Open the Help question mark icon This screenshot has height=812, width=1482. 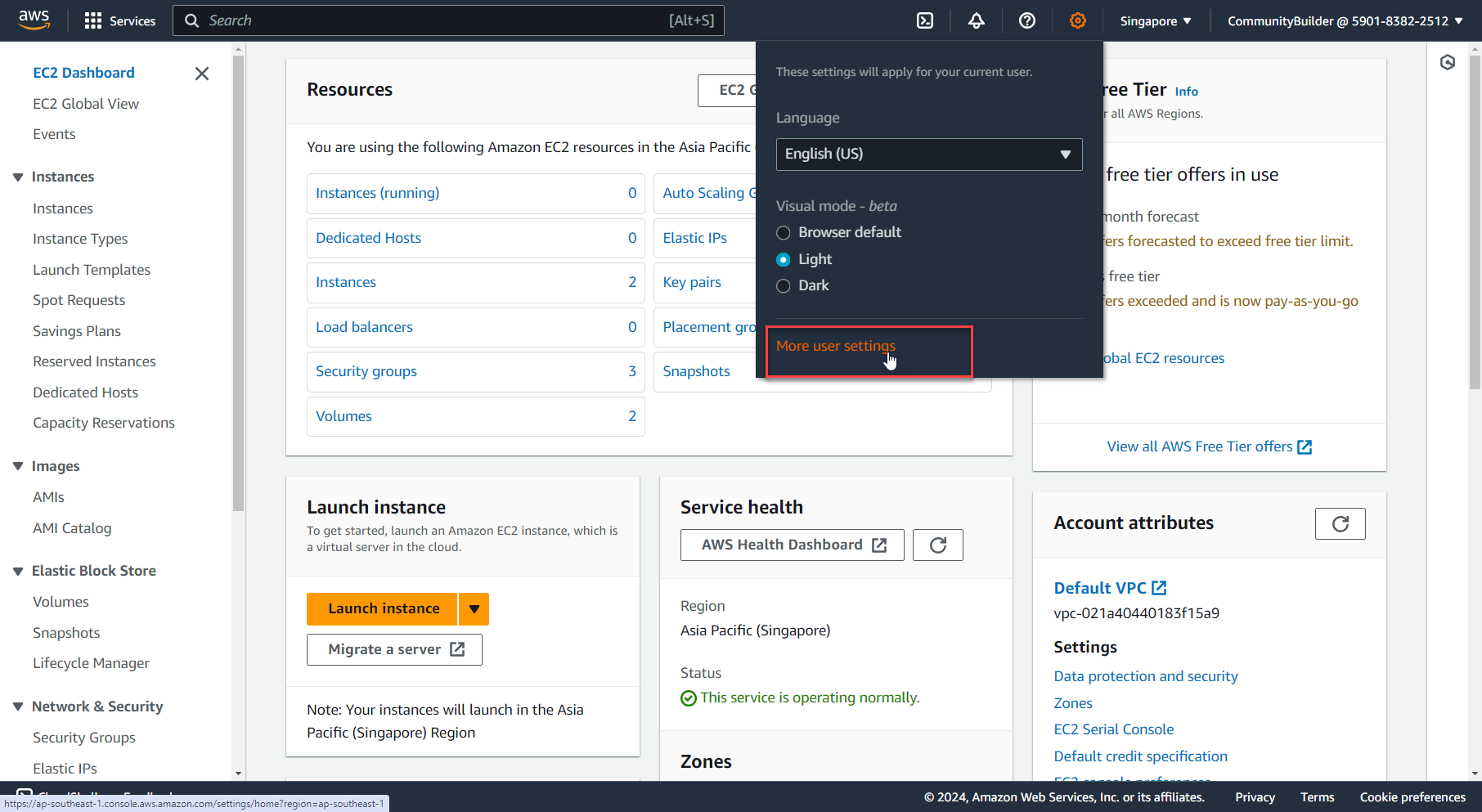coord(1027,20)
